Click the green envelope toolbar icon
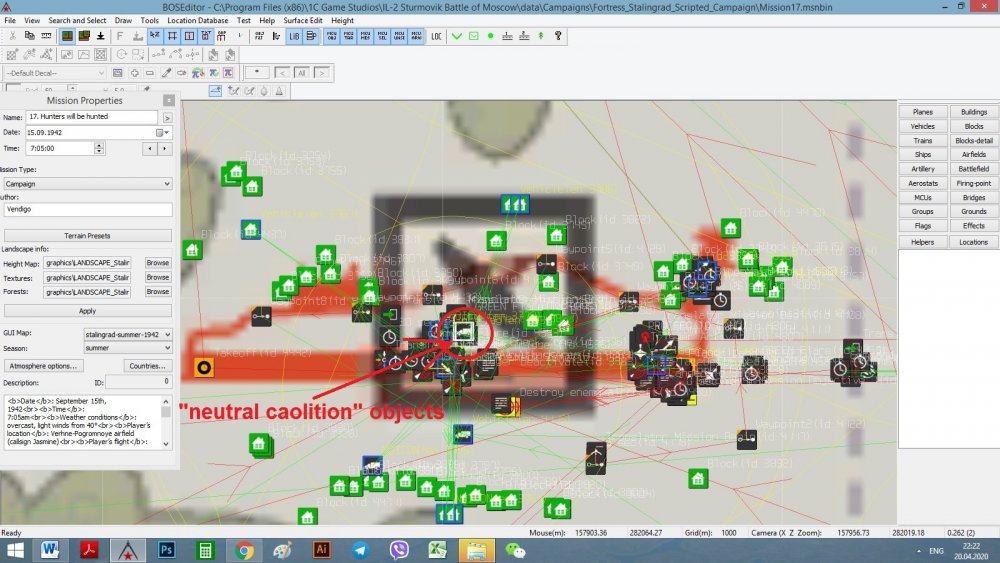This screenshot has width=1000, height=563. pyautogui.click(x=474, y=36)
